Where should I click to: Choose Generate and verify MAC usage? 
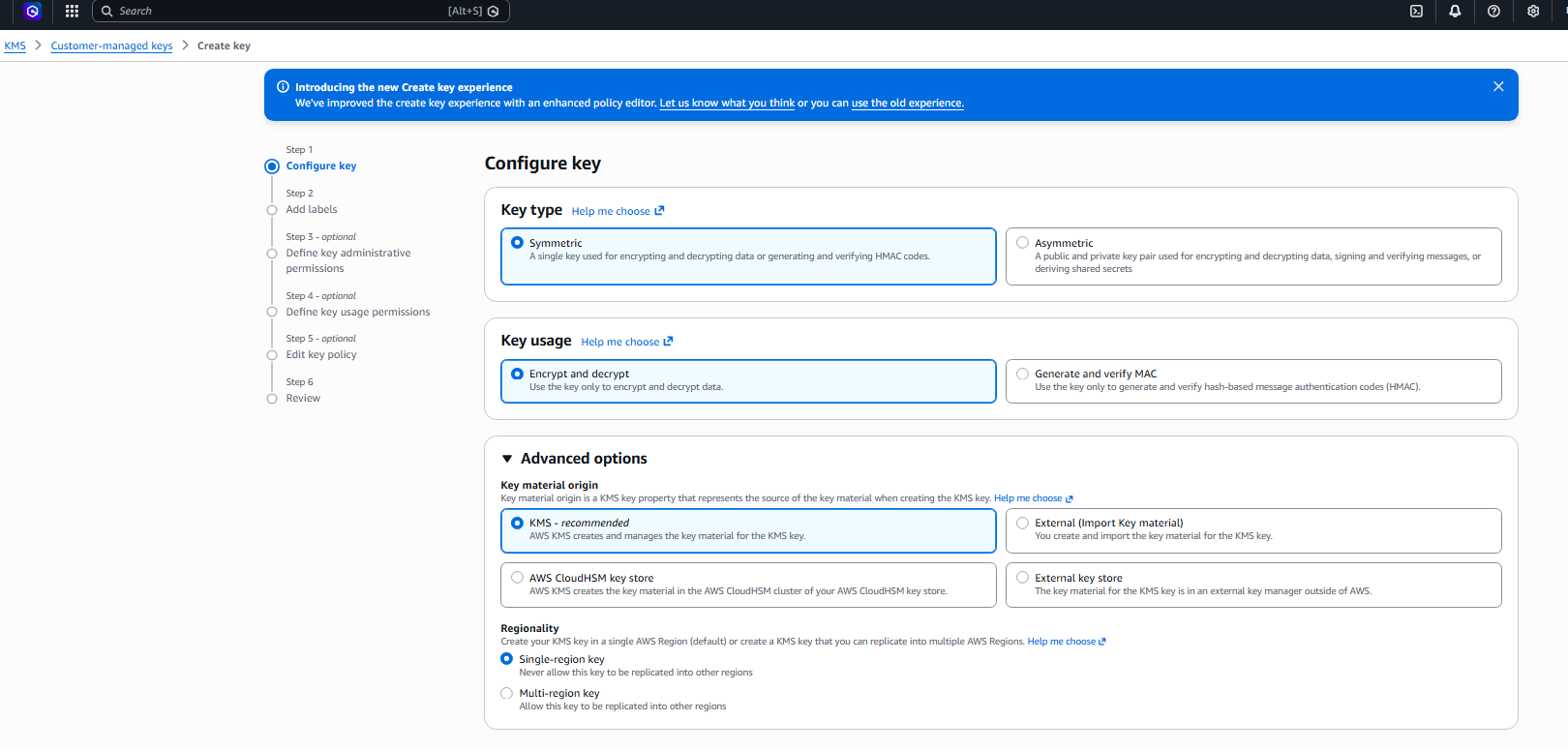click(1253, 381)
